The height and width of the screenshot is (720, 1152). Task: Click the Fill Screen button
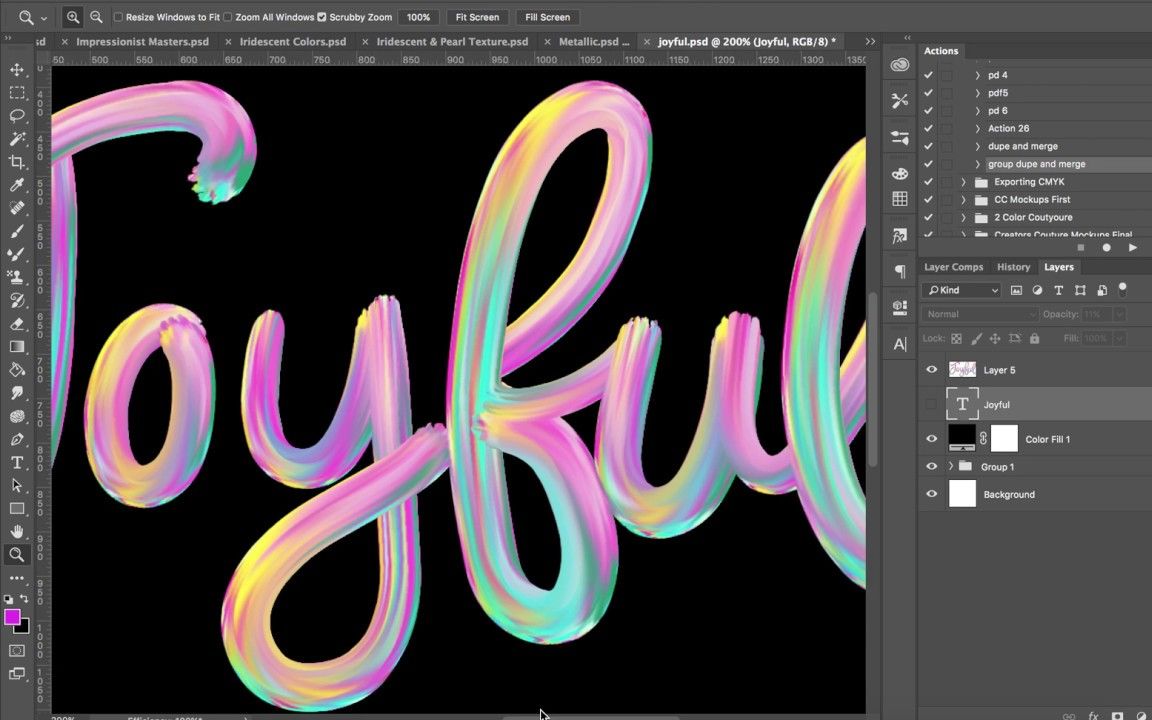pos(547,17)
